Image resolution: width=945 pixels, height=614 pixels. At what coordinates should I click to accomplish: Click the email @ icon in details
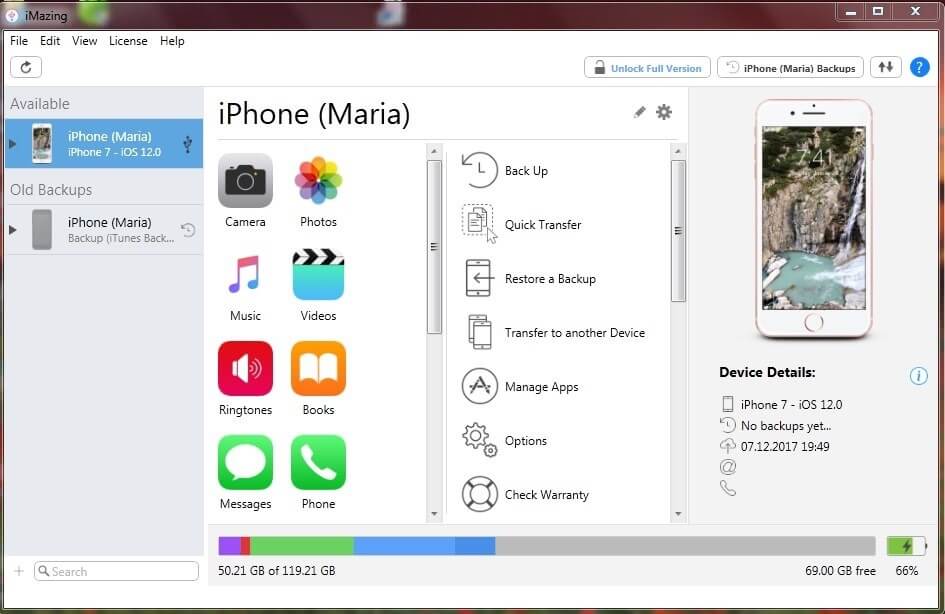(x=728, y=467)
